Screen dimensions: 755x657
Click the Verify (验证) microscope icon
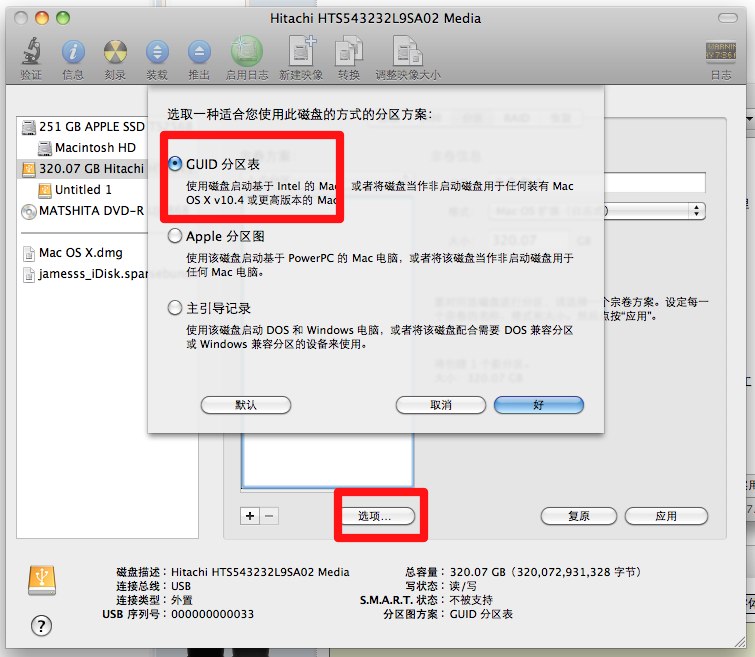(31, 51)
